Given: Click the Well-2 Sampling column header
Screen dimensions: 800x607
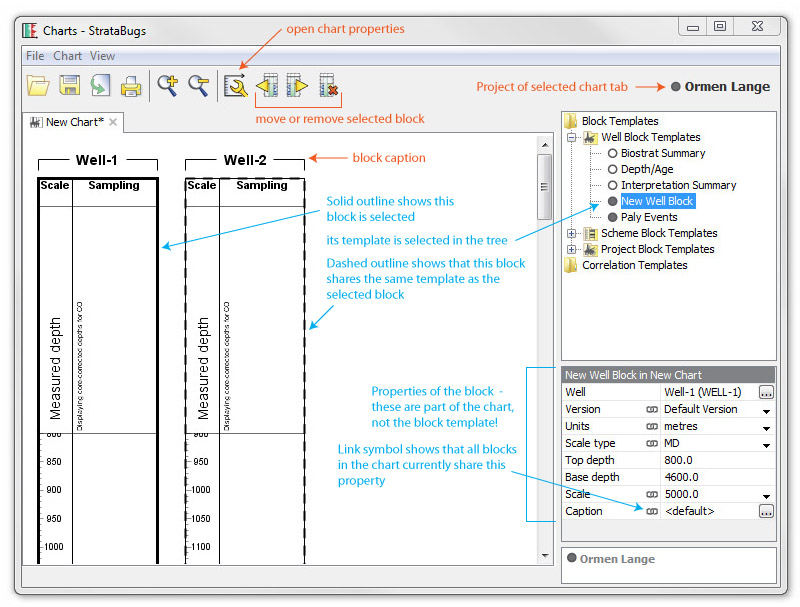Looking at the screenshot, I should [262, 186].
